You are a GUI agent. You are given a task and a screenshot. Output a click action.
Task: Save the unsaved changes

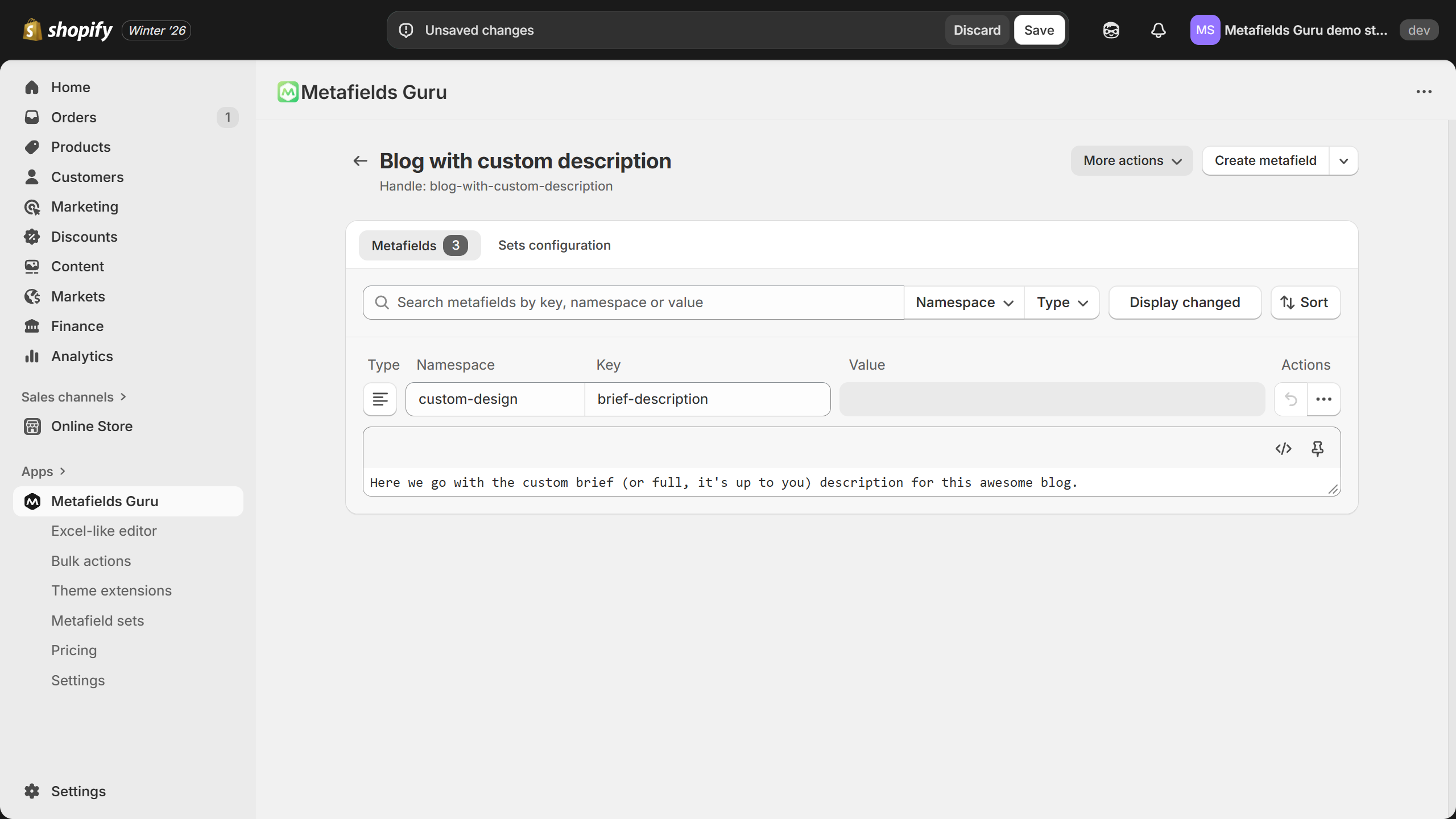[x=1039, y=30]
